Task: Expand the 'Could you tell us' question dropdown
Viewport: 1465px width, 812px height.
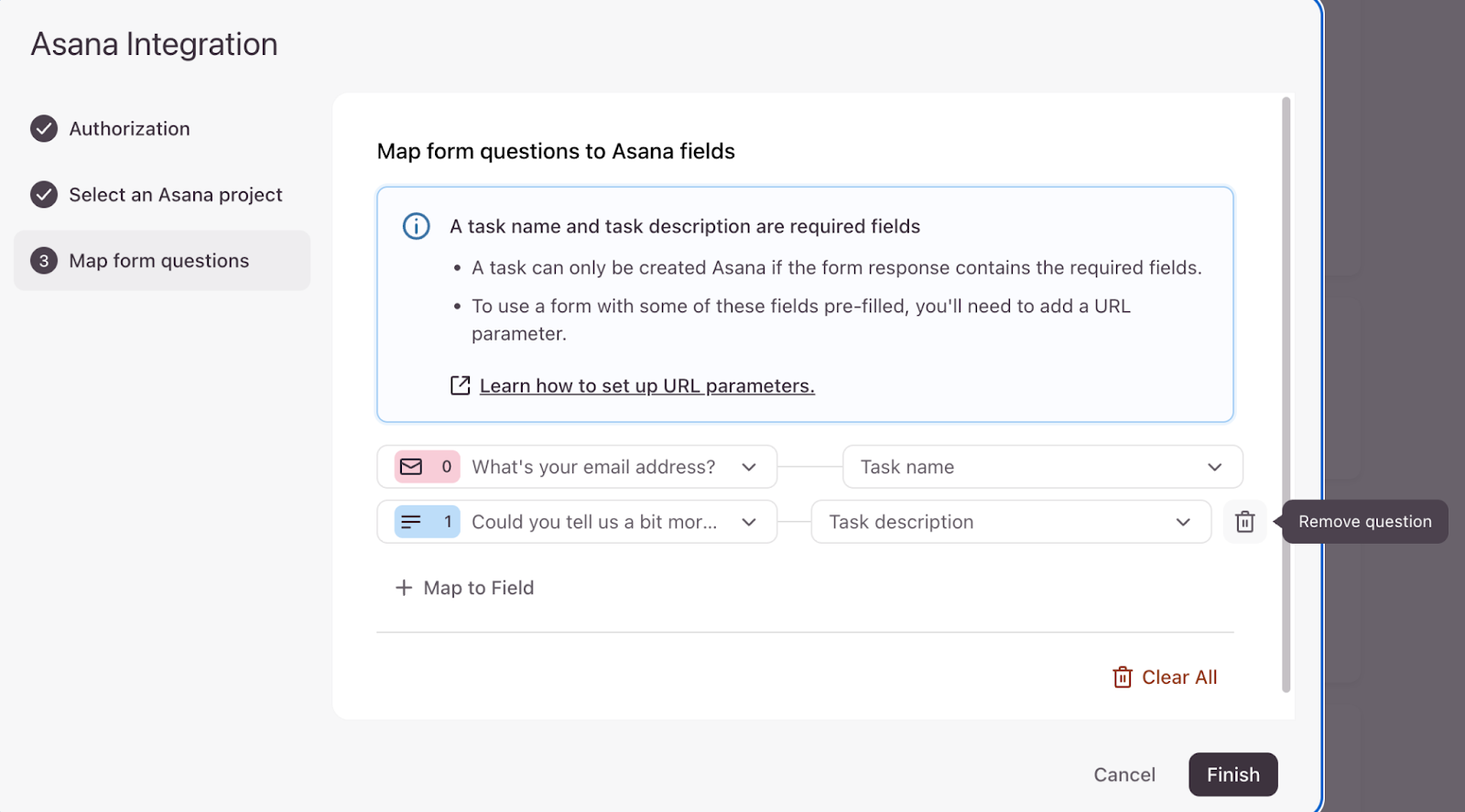Action: click(749, 522)
